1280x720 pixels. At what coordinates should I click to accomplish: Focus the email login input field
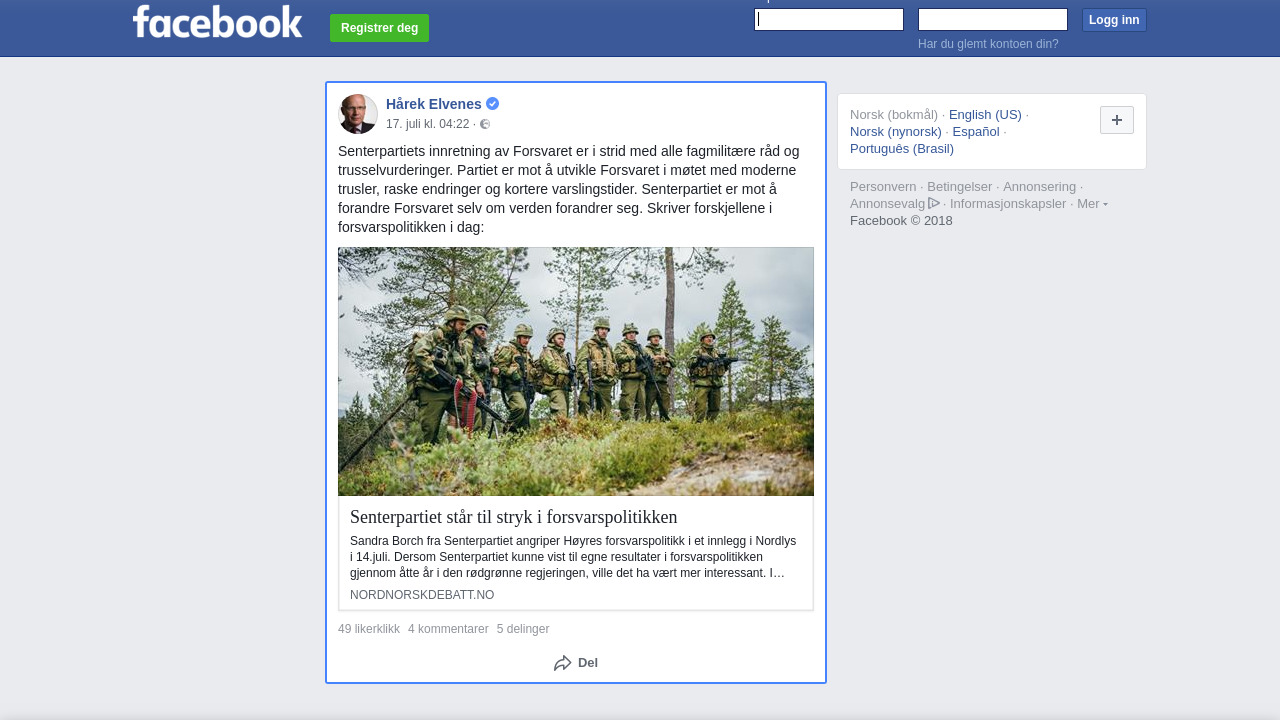pyautogui.click(x=829, y=20)
